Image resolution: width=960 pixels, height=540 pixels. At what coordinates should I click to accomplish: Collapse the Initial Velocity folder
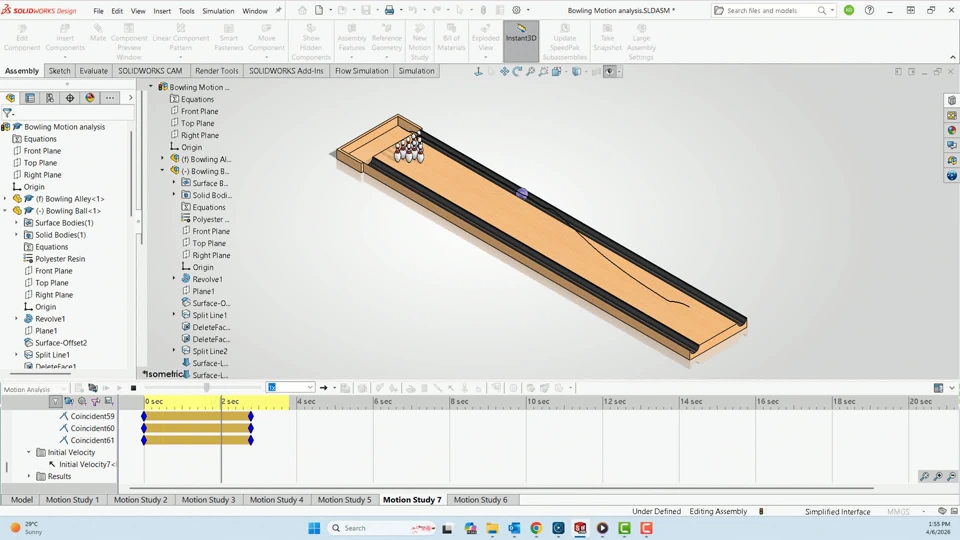tap(29, 452)
